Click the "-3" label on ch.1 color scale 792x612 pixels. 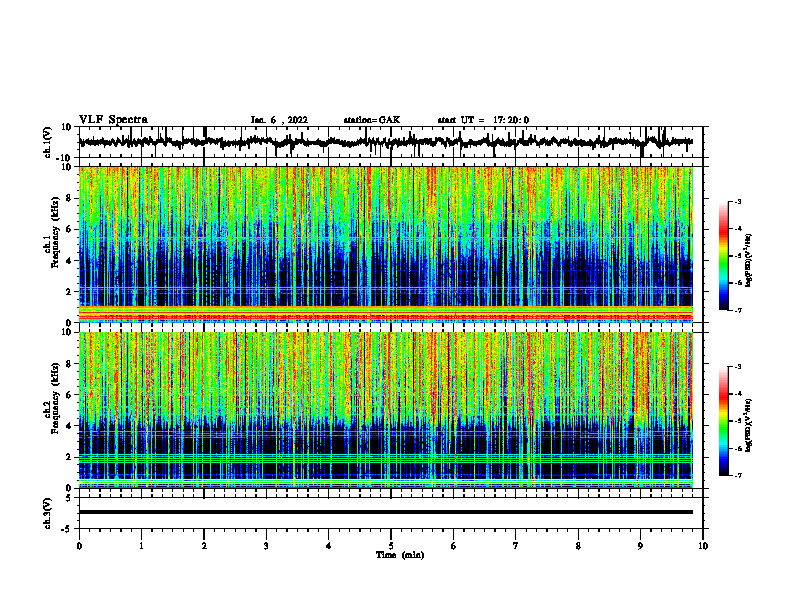click(x=737, y=201)
